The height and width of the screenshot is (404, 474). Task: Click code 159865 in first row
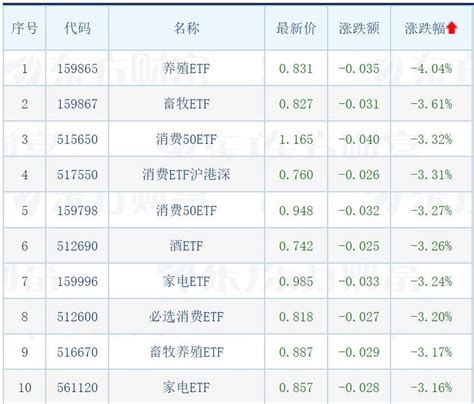pos(77,69)
